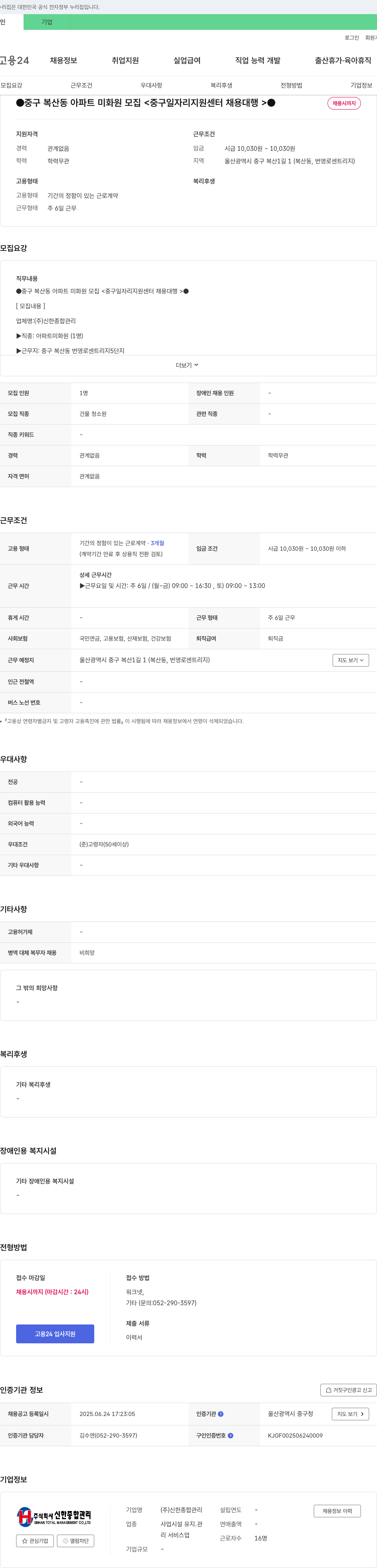This screenshot has width=377, height=1568.
Task: Switch to 기업 tab at top
Action: (x=47, y=22)
